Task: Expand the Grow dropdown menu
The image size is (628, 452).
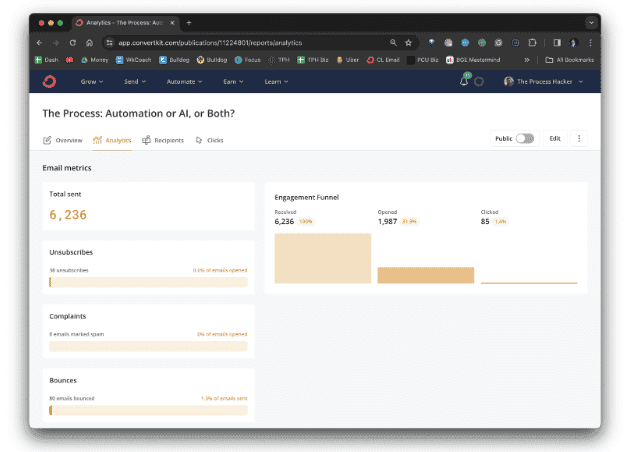Action: (x=92, y=81)
